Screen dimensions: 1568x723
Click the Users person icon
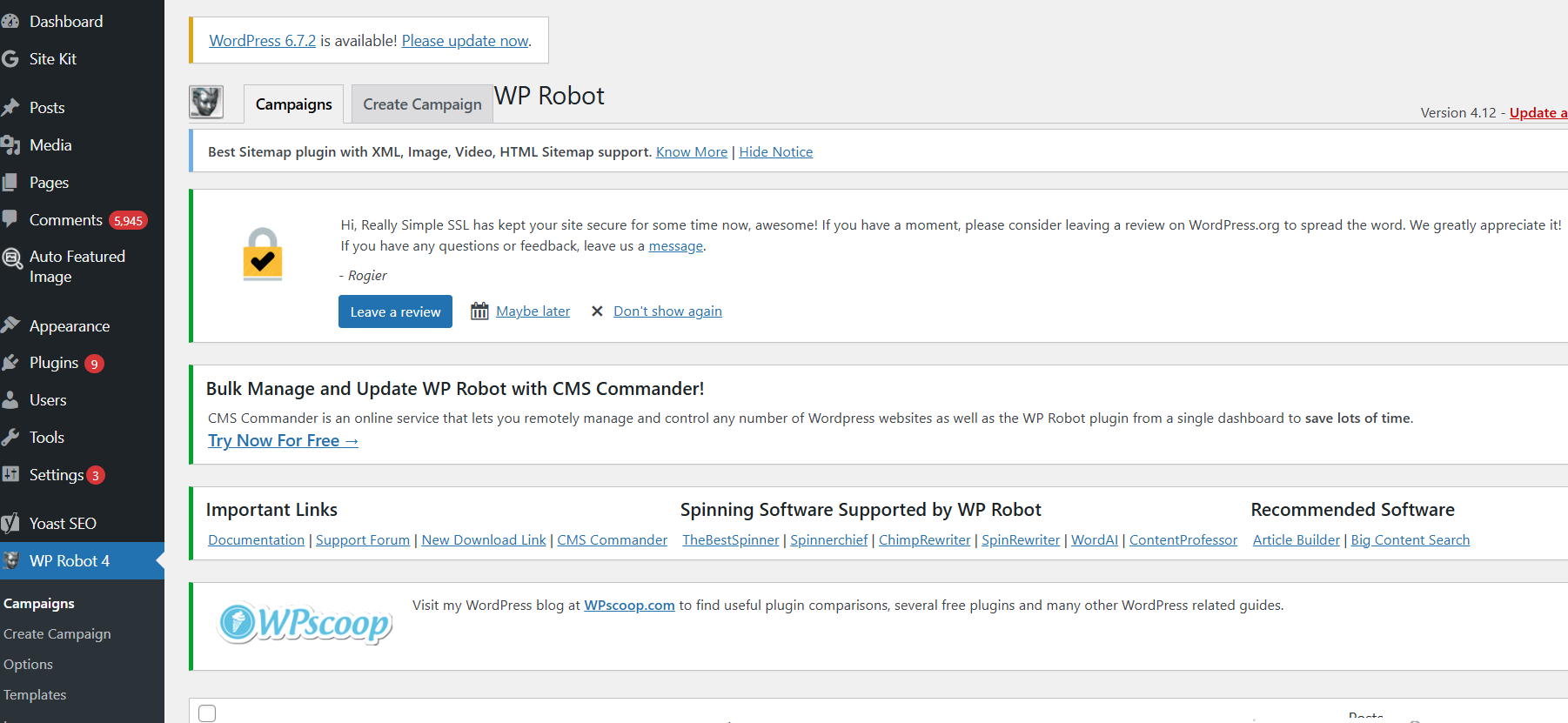click(10, 400)
